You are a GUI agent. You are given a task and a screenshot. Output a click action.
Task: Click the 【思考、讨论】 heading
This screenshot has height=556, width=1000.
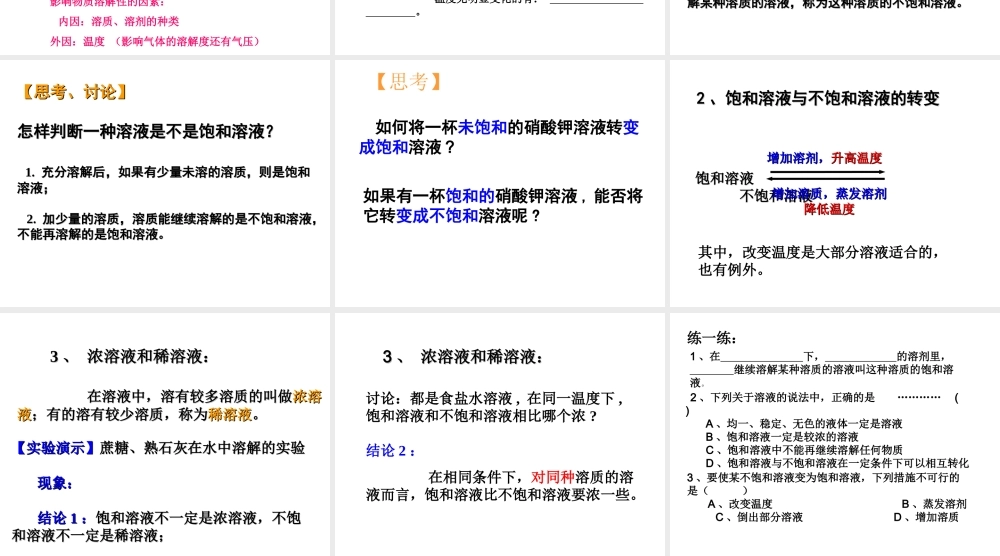pos(74,92)
